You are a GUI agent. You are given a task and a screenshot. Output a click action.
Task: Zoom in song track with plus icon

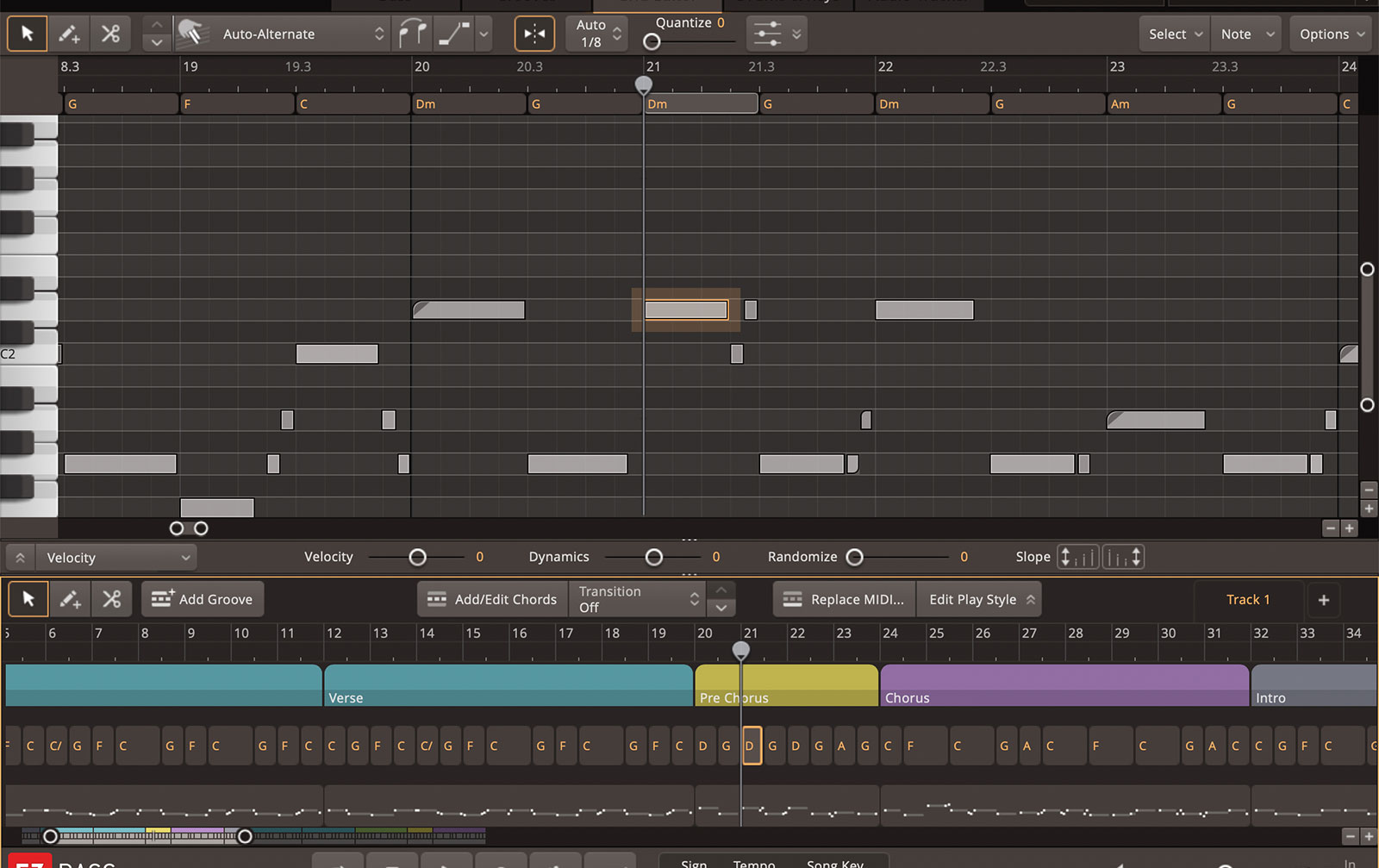click(1369, 836)
